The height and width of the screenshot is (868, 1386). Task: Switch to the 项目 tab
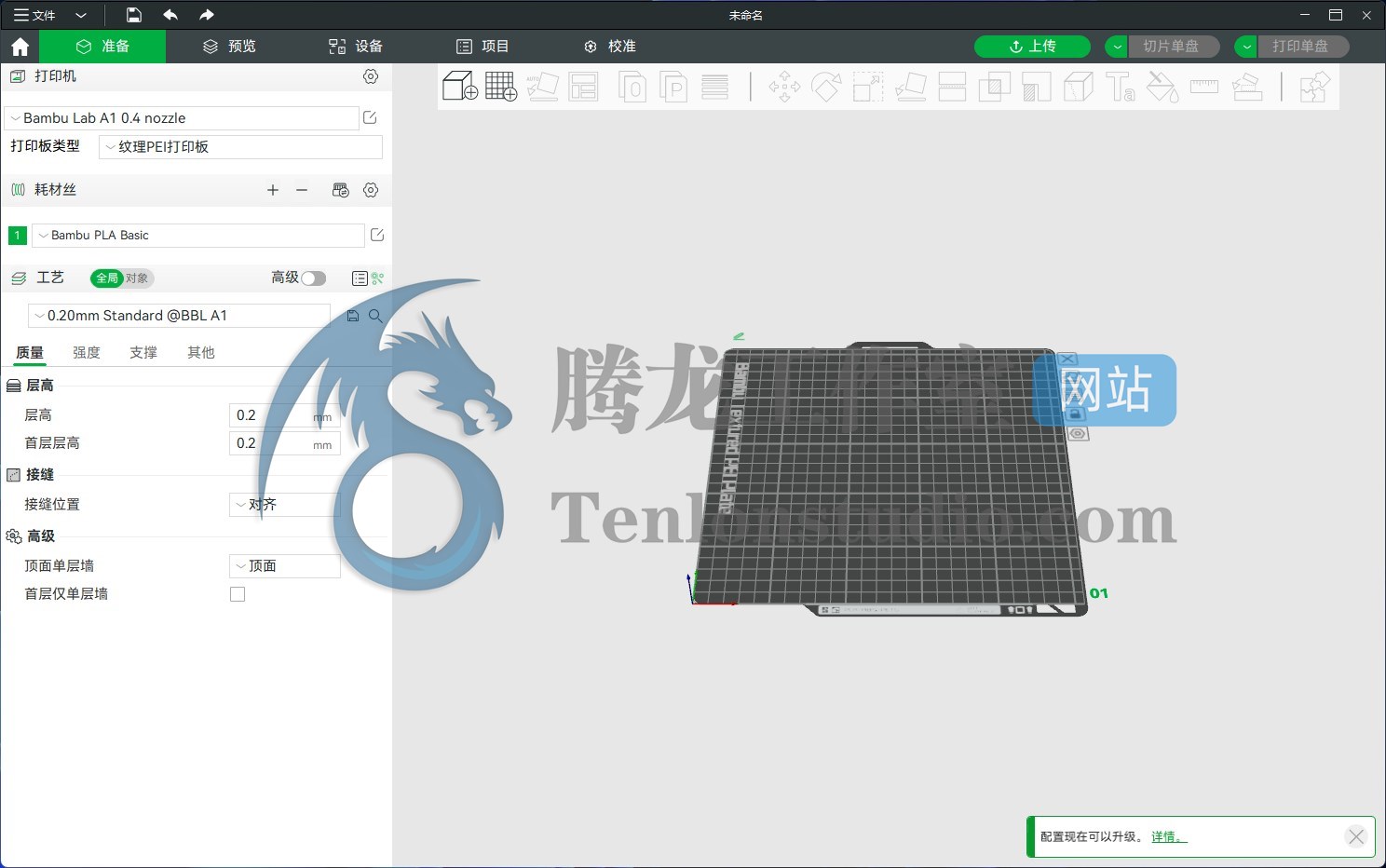coord(482,47)
